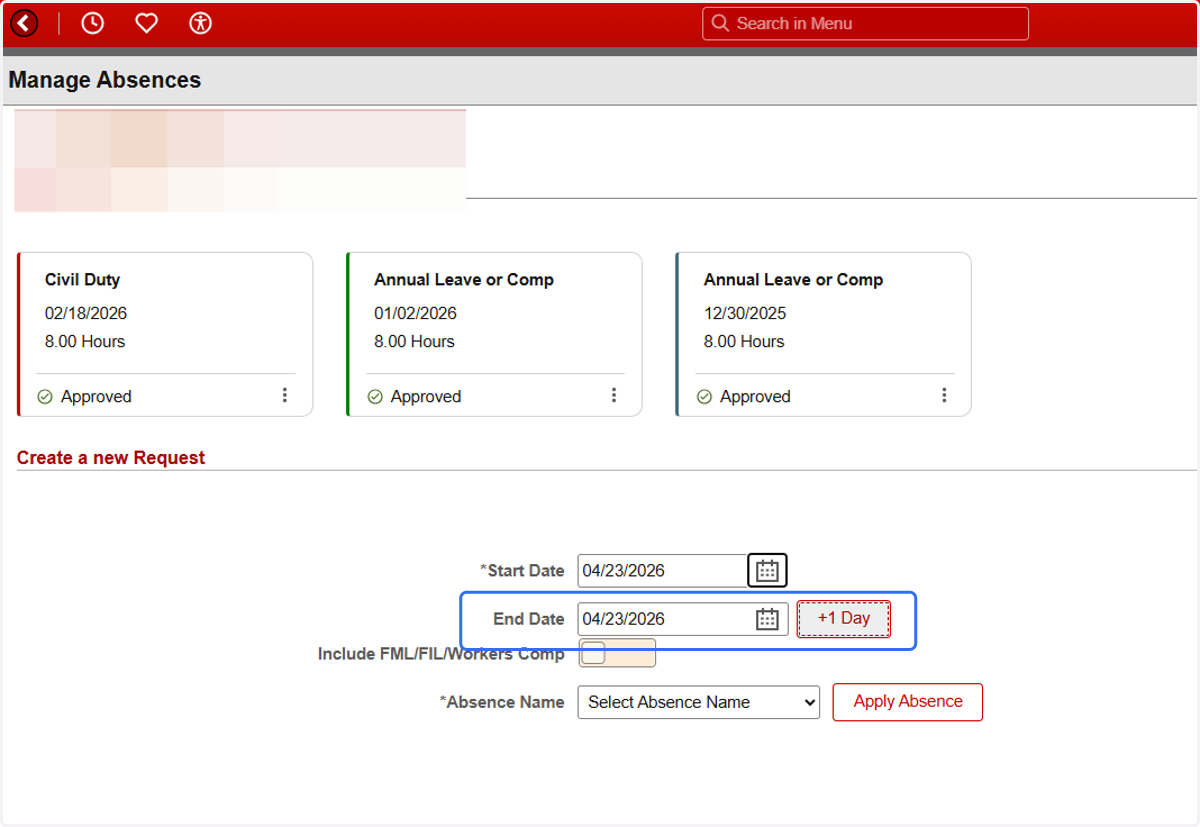Click the Include FML/FIL/Workers Comp label

[441, 654]
